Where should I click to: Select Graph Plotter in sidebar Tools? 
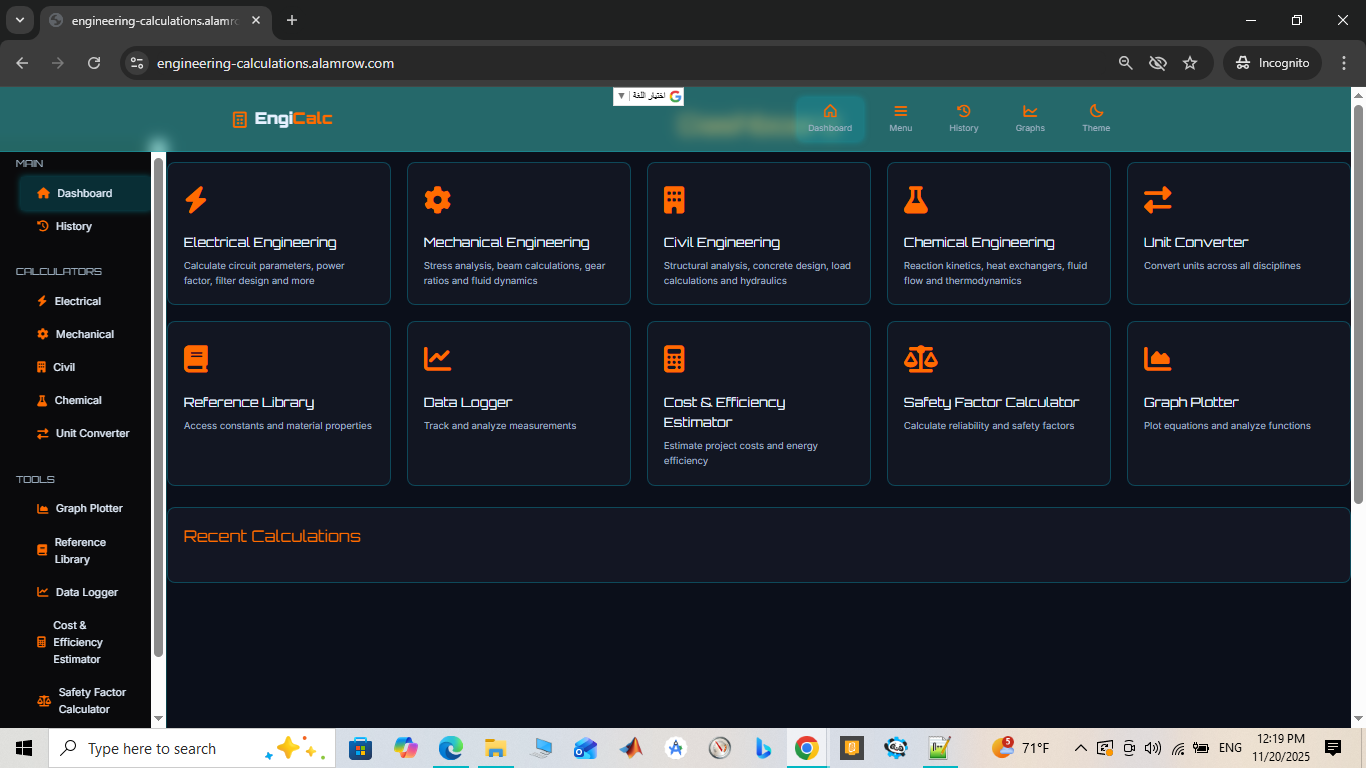click(x=88, y=508)
